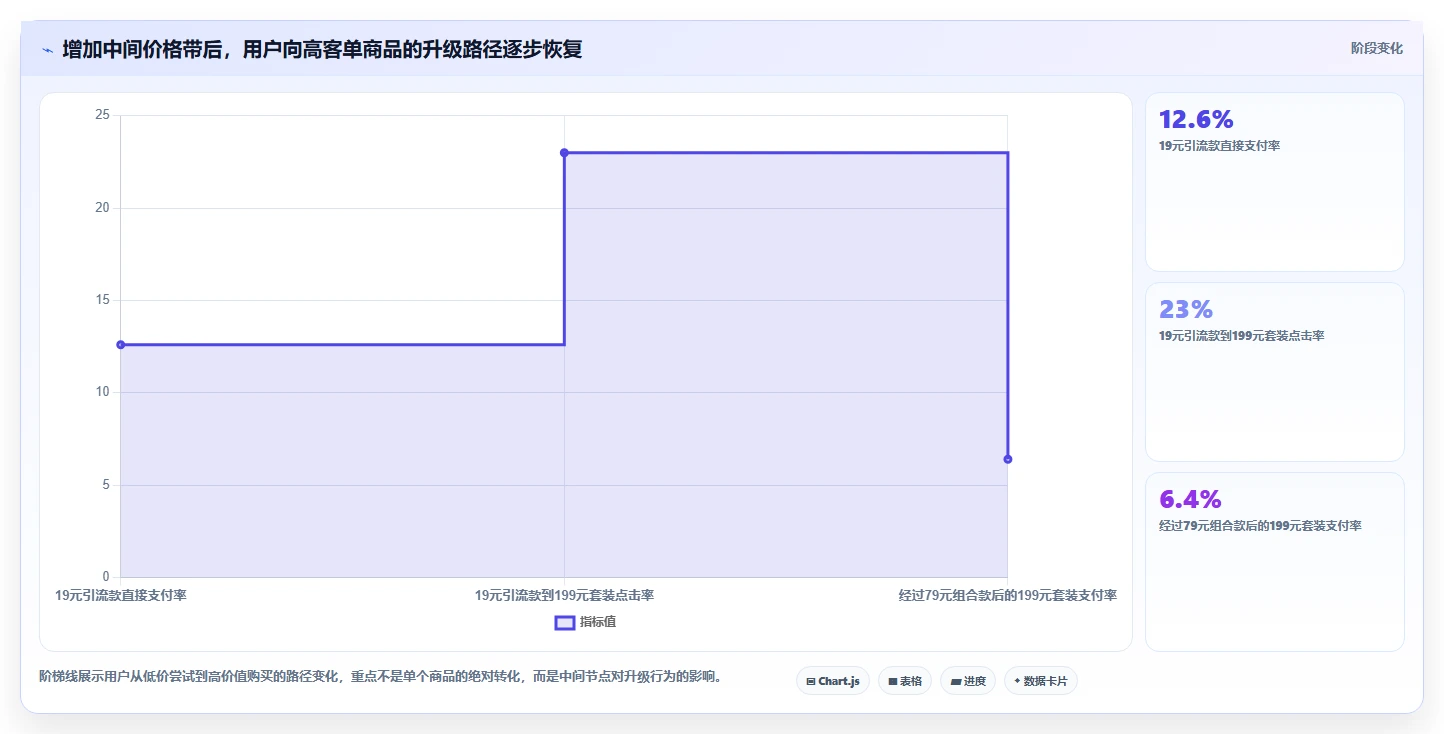The width and height of the screenshot is (1444, 734).
Task: Click the 经过79元组合款后的199元套装支付率 card caption
Action: click(x=1260, y=526)
